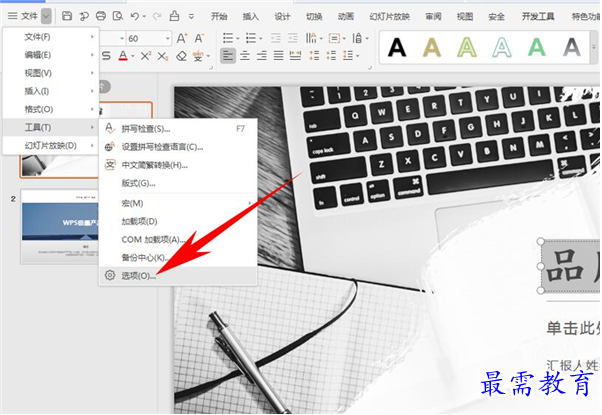This screenshot has height=415, width=602.
Task: Apply distributed alignment
Action: tap(295, 56)
